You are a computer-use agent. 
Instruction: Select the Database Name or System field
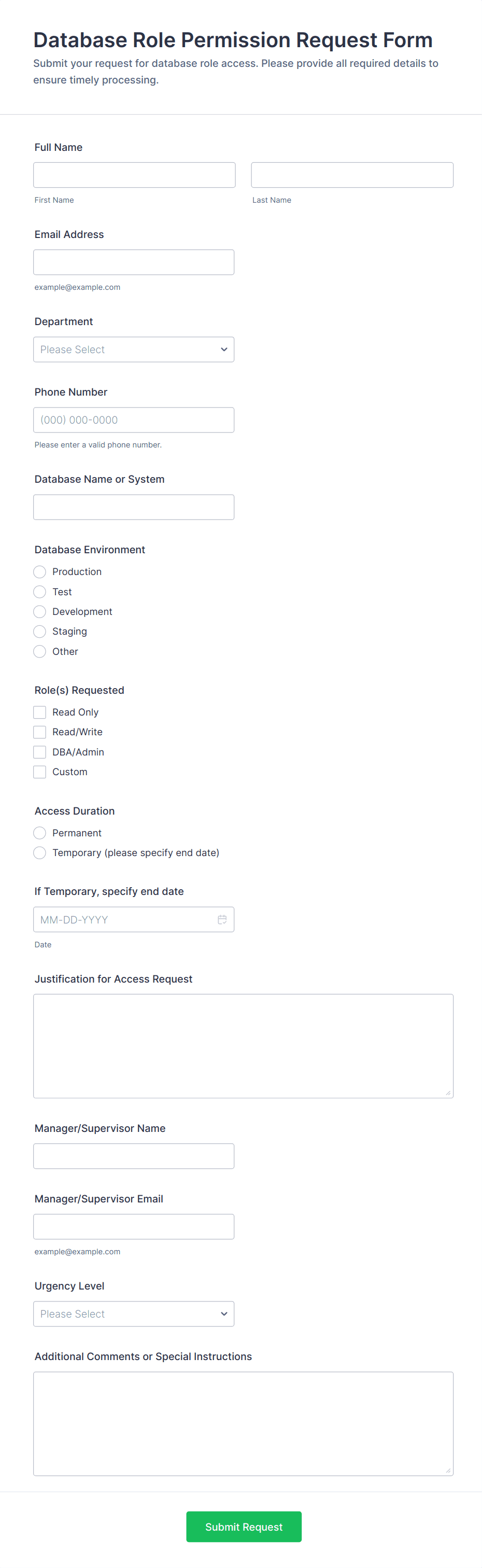tap(134, 507)
